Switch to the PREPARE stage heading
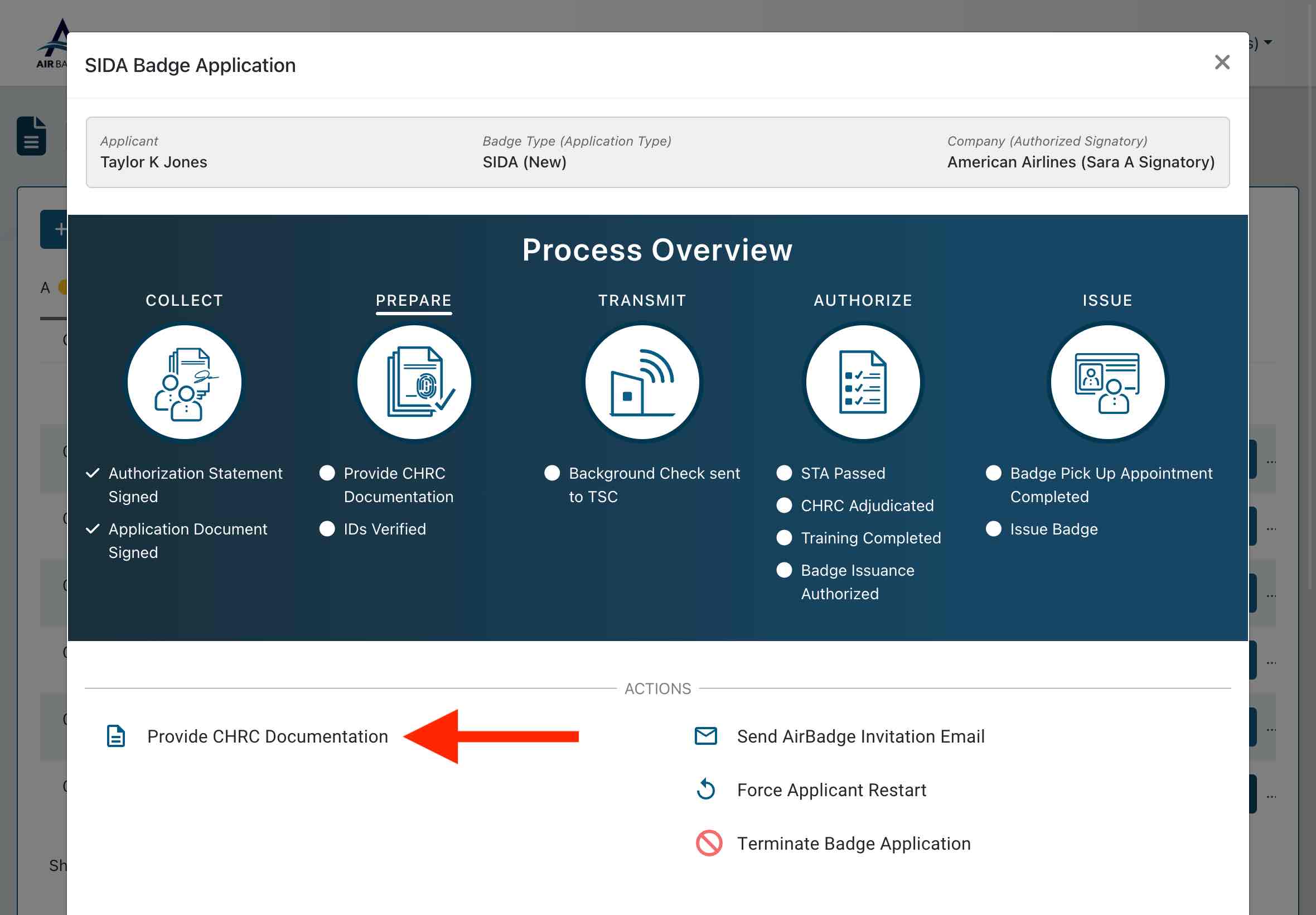Image resolution: width=1316 pixels, height=915 pixels. point(414,300)
